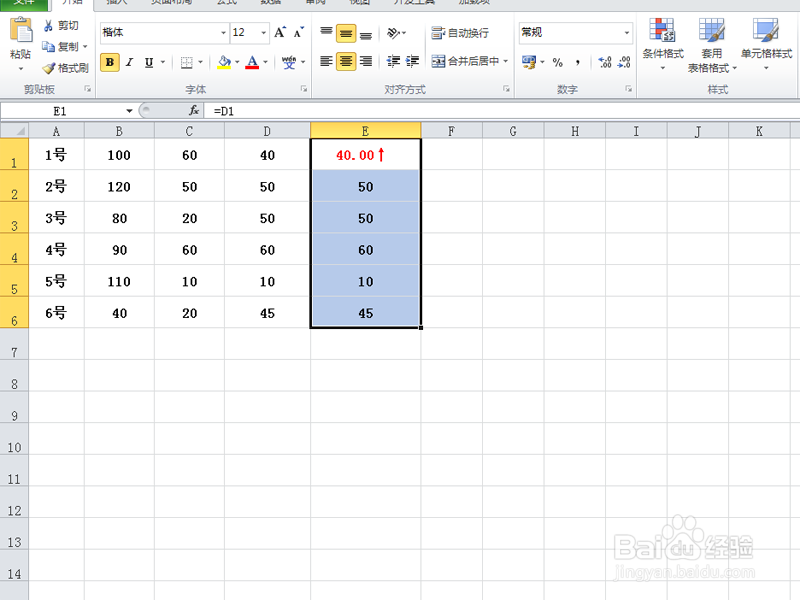
Task: Open number group dialog launcher
Action: [629, 89]
